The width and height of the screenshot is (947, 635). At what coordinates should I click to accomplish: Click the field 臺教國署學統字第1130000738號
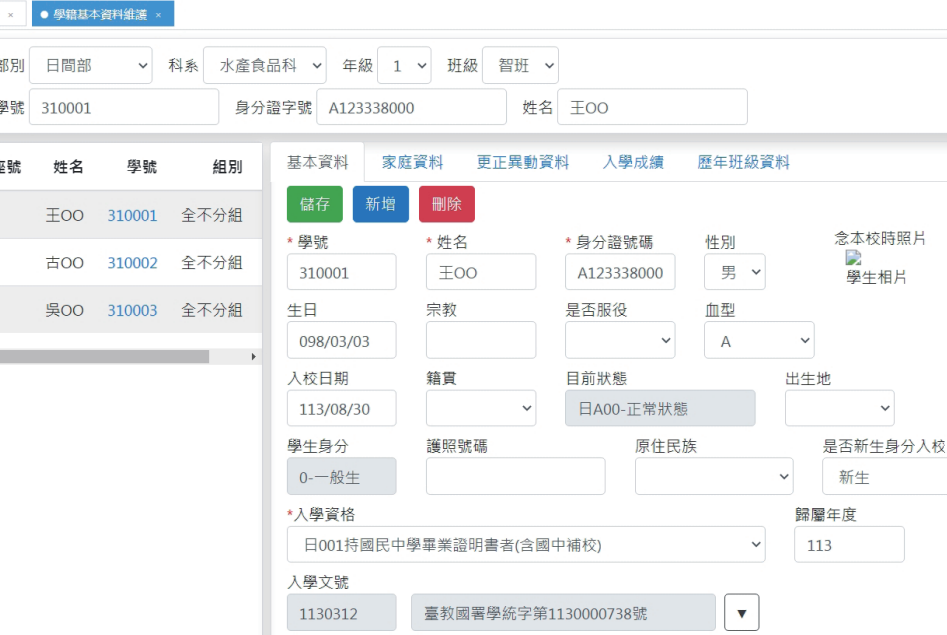563,613
